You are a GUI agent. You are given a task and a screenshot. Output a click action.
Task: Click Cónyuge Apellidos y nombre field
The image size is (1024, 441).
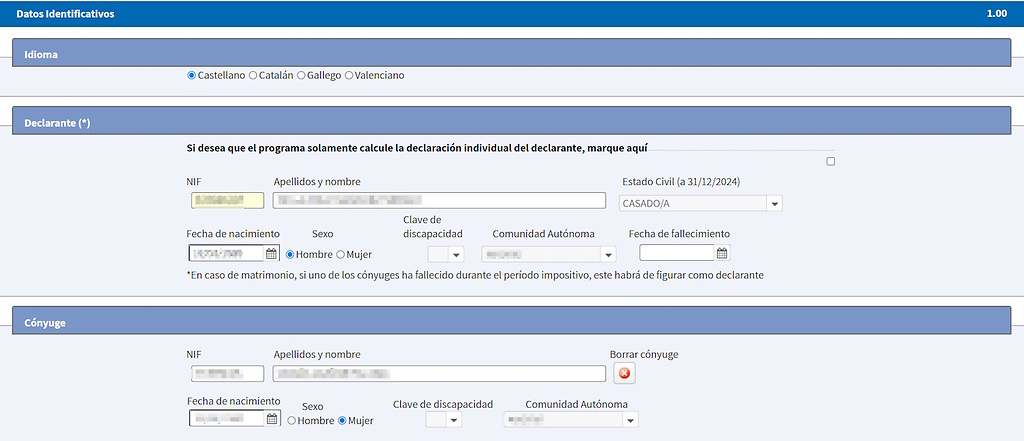click(439, 374)
